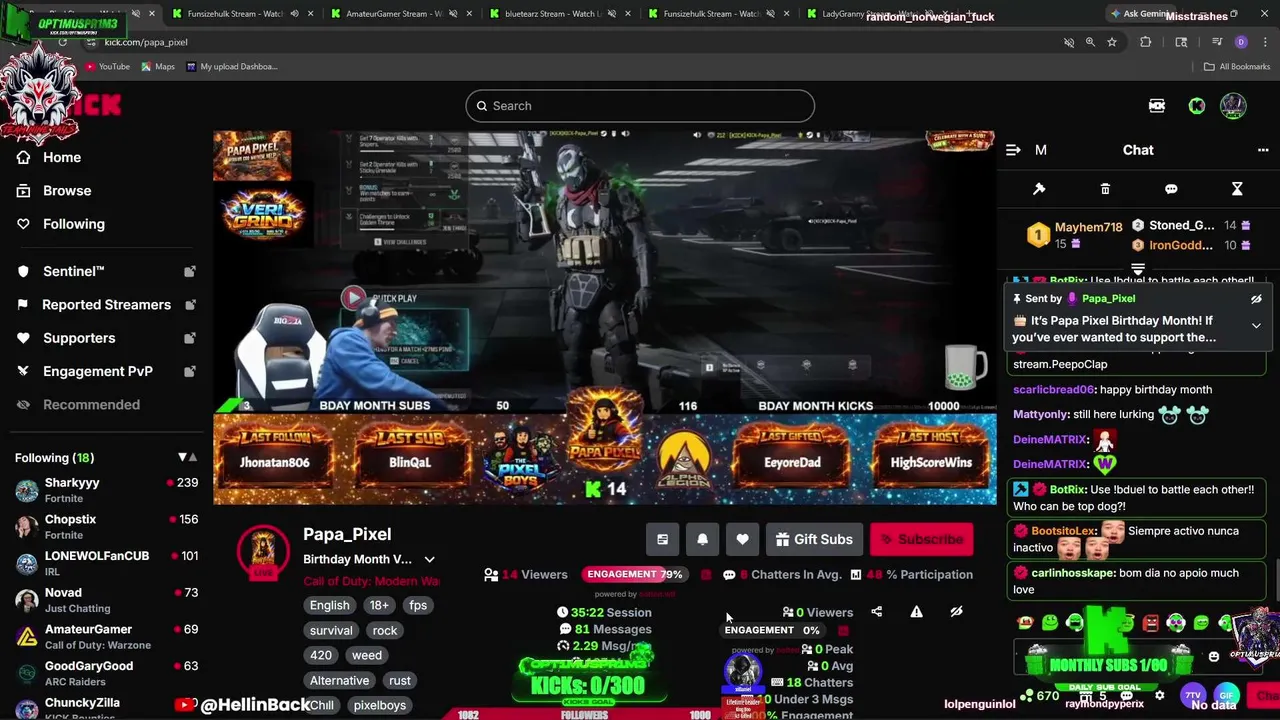The height and width of the screenshot is (720, 1280).
Task: Open the Sentinel™ sidebar entry
Action: tap(74, 271)
